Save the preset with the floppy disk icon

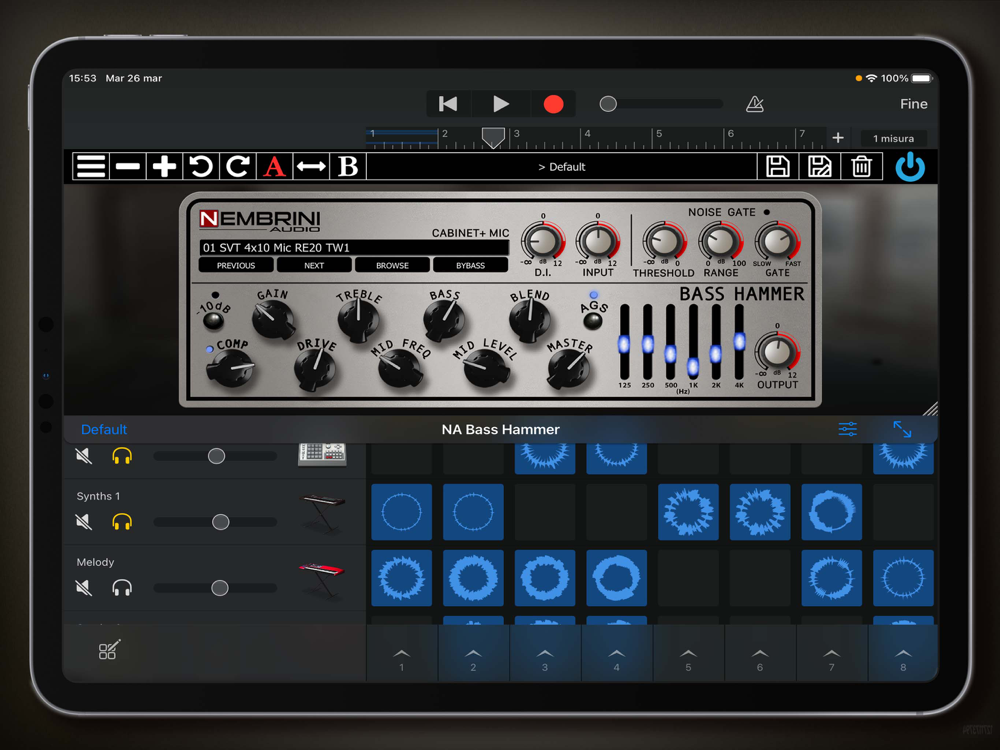click(777, 166)
